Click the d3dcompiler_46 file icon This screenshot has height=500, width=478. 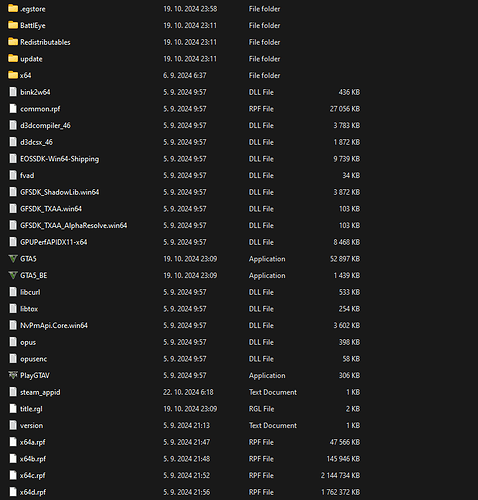[x=13, y=125]
